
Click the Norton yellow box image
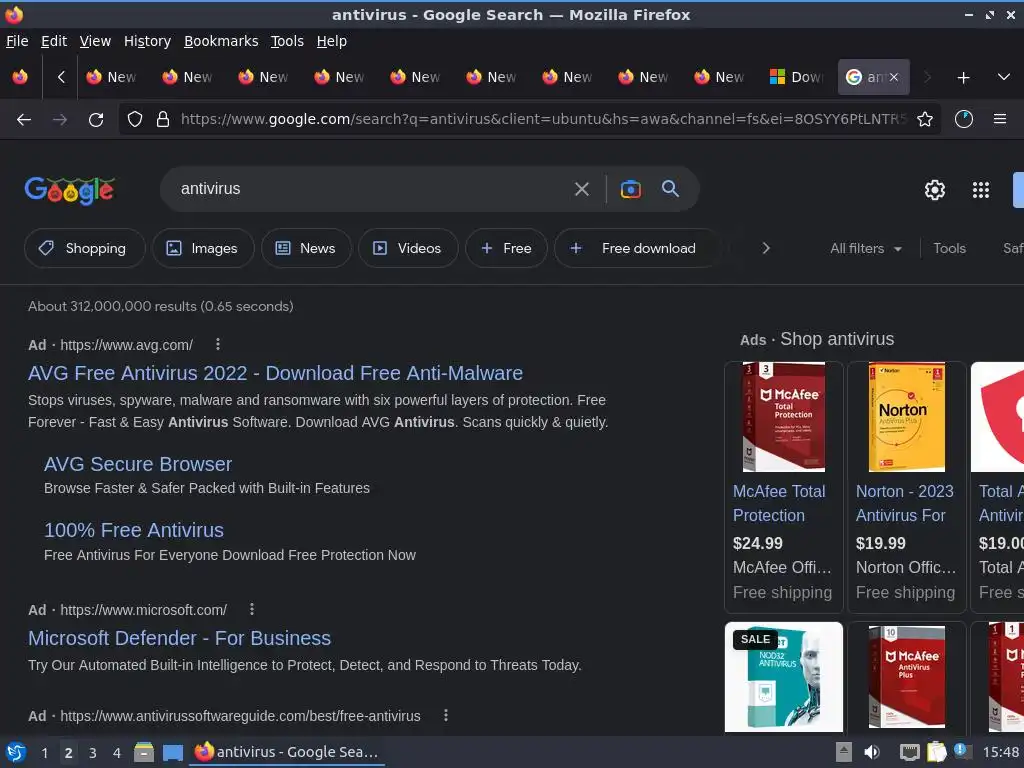(x=906, y=417)
